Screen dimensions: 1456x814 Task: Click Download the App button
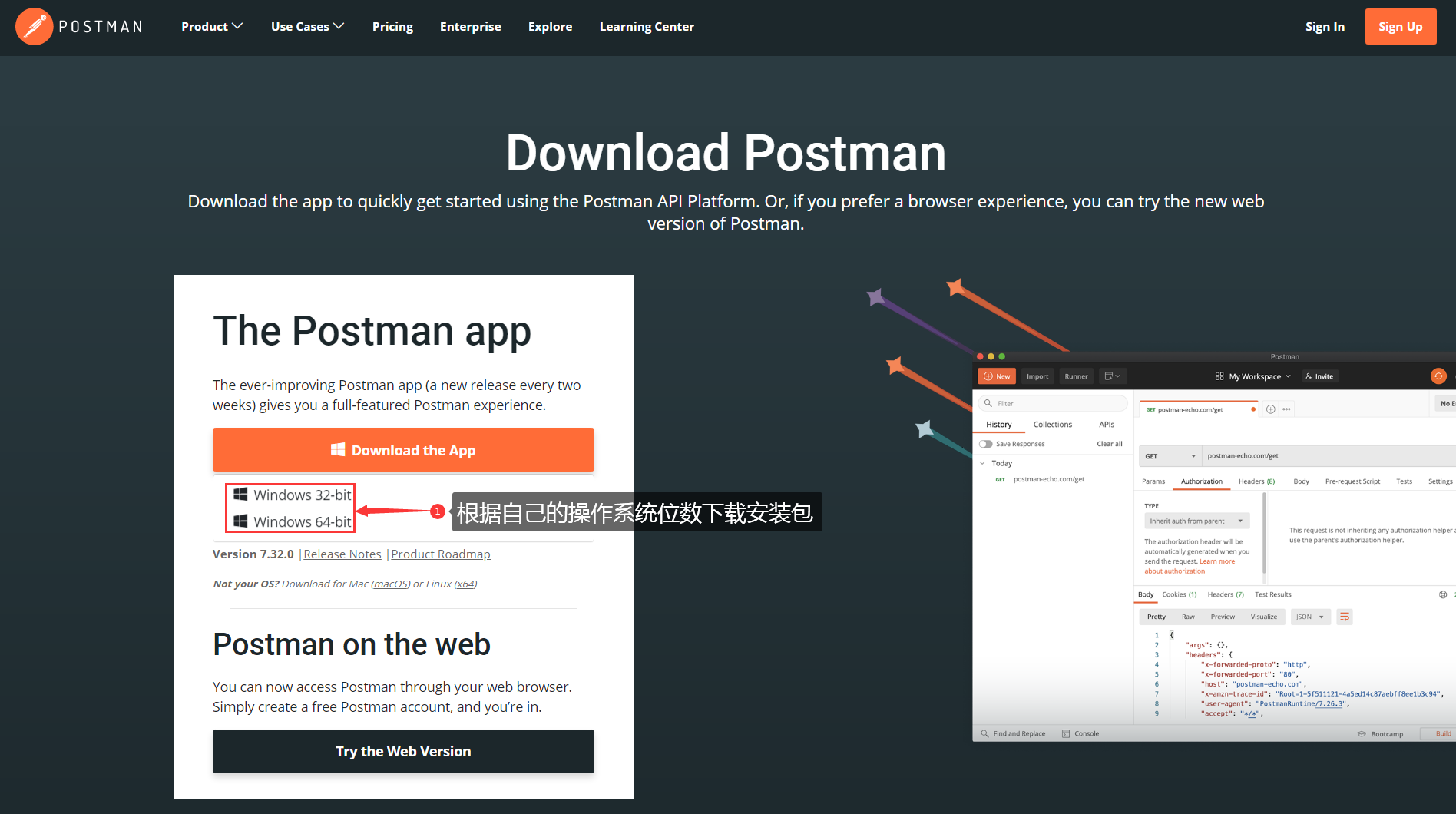click(x=403, y=449)
